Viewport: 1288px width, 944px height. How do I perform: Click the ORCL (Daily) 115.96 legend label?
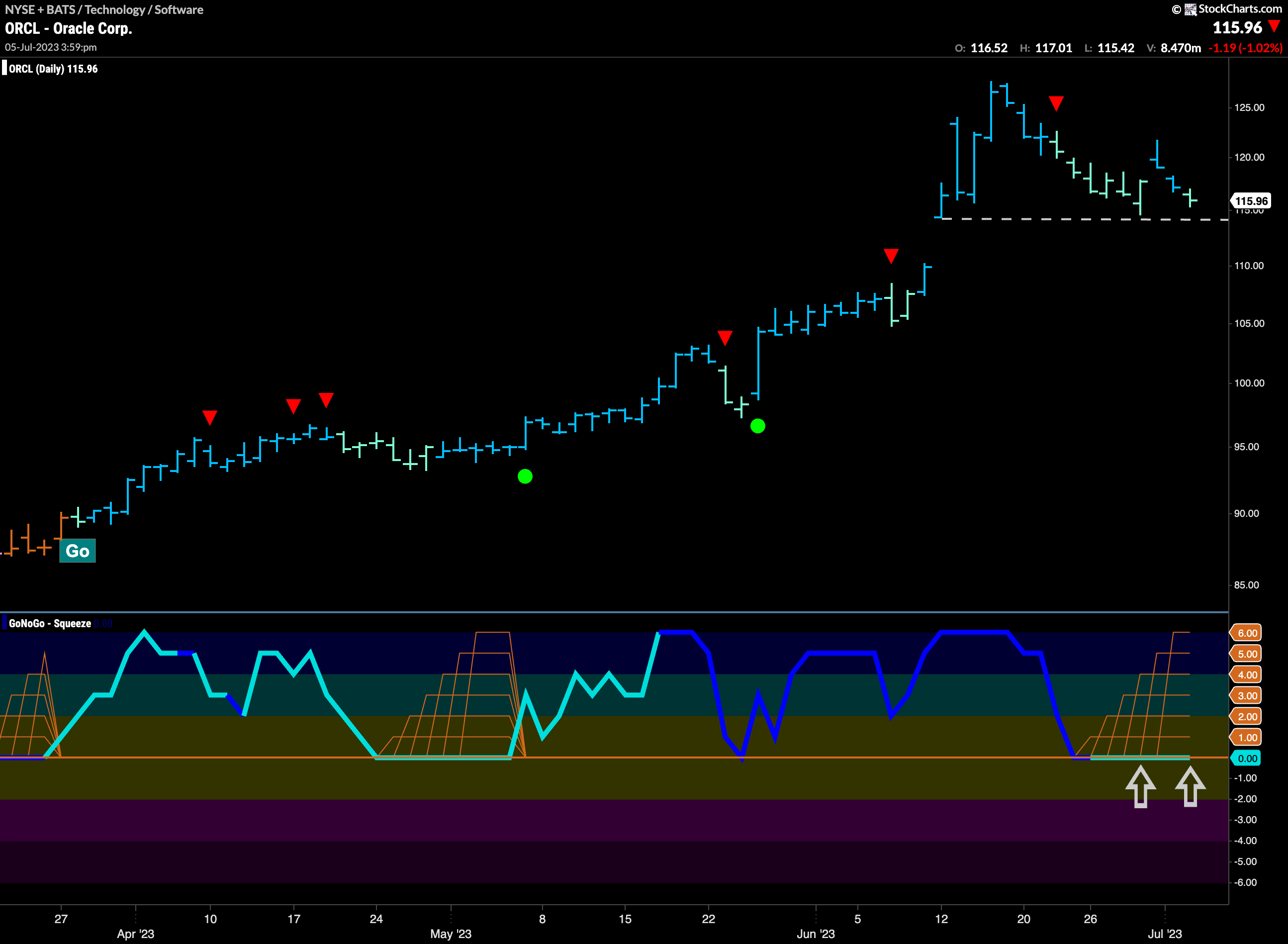pos(53,69)
